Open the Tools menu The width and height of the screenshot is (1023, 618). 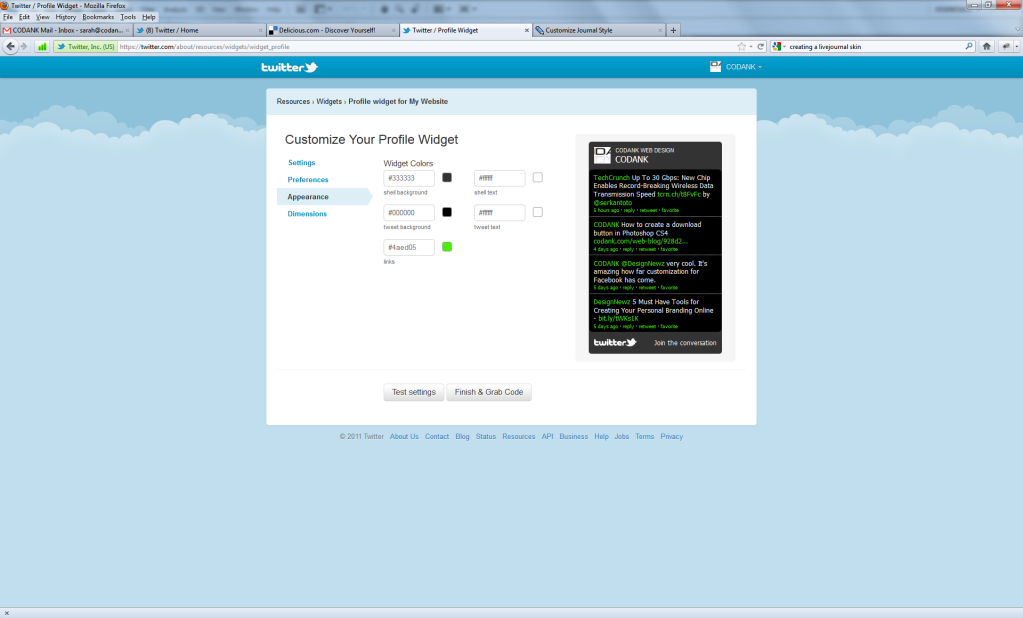pyautogui.click(x=128, y=17)
